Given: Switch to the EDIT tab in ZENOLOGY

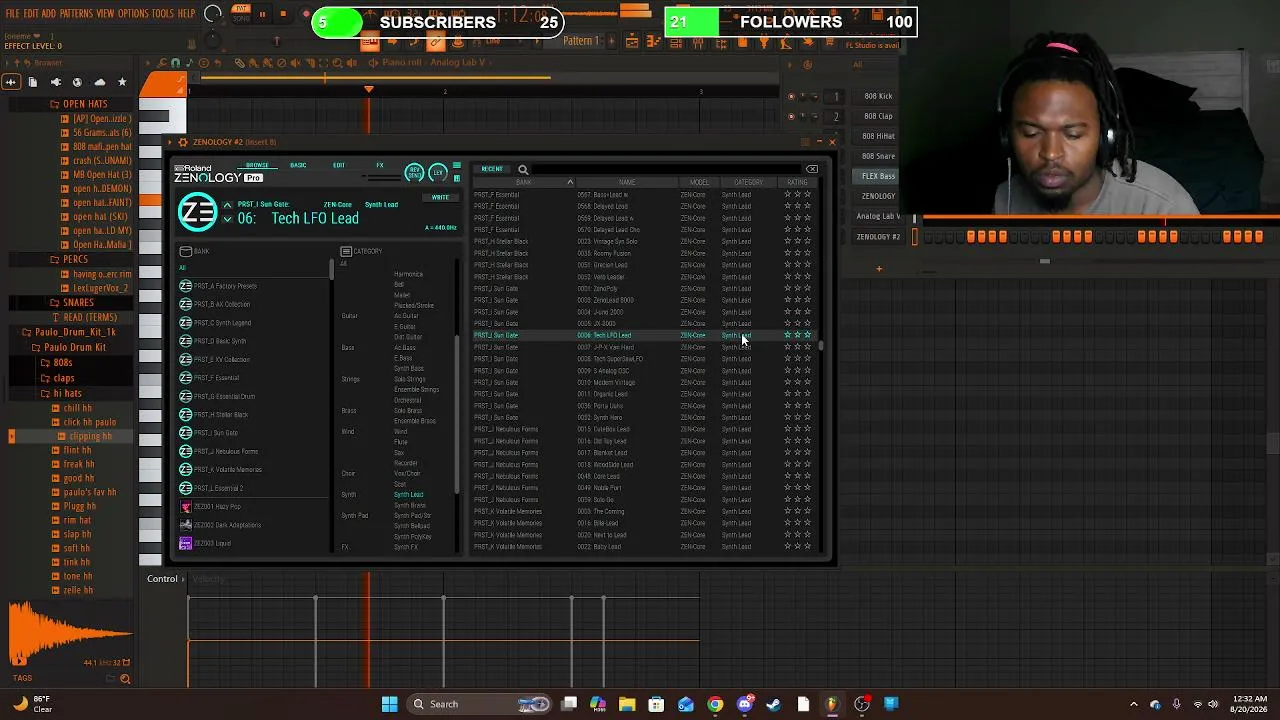Looking at the screenshot, I should (x=339, y=166).
